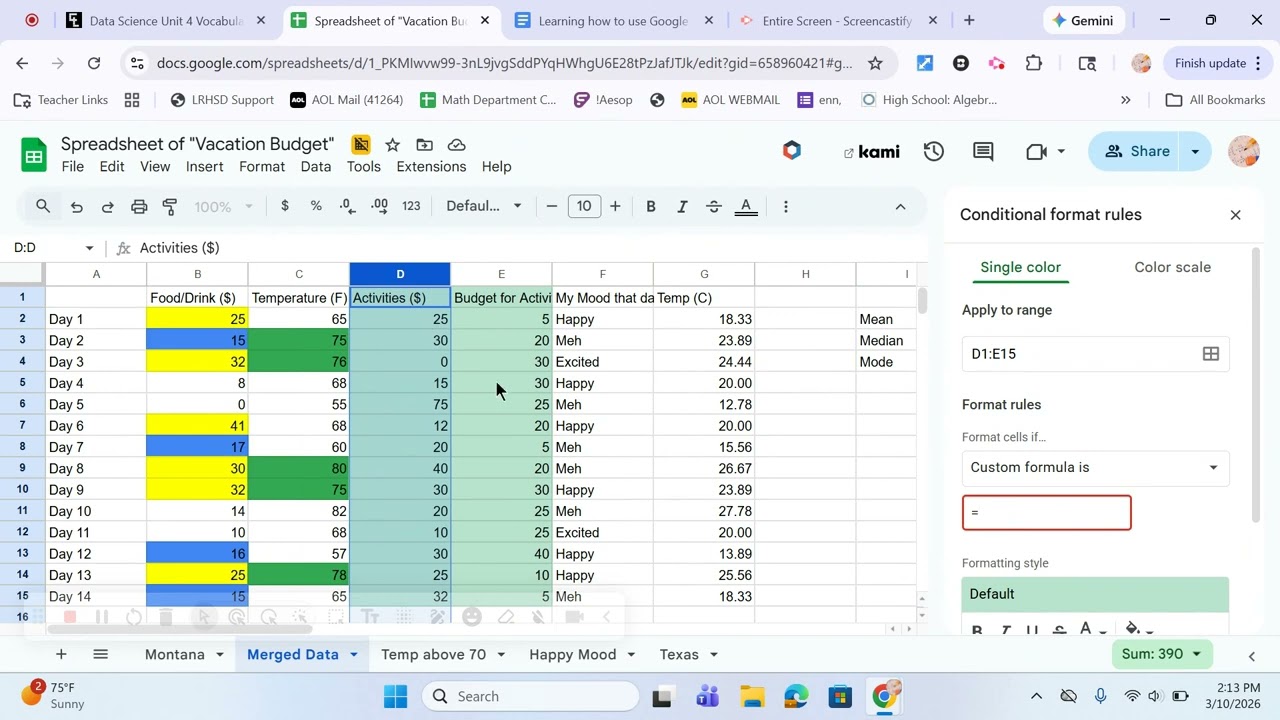Image resolution: width=1280 pixels, height=720 pixels.
Task: Open the Format menu
Action: [262, 167]
